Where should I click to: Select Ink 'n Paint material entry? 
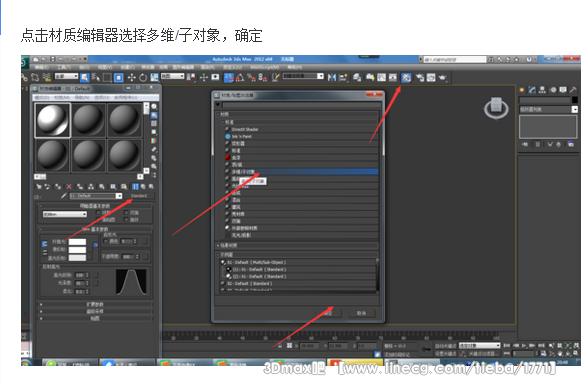click(x=301, y=136)
